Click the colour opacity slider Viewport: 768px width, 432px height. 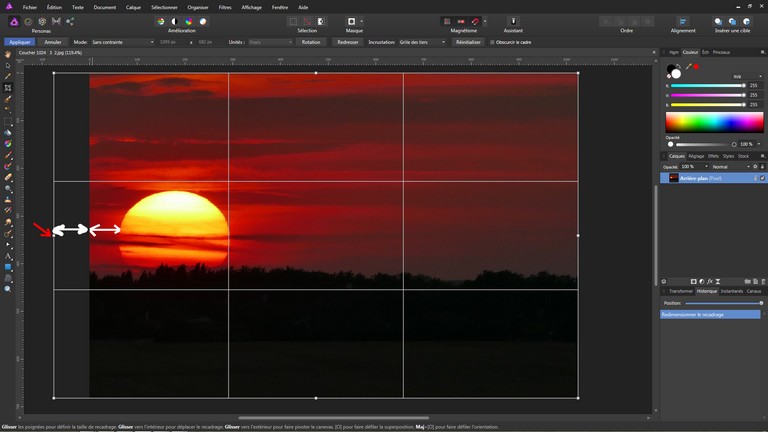(702, 144)
